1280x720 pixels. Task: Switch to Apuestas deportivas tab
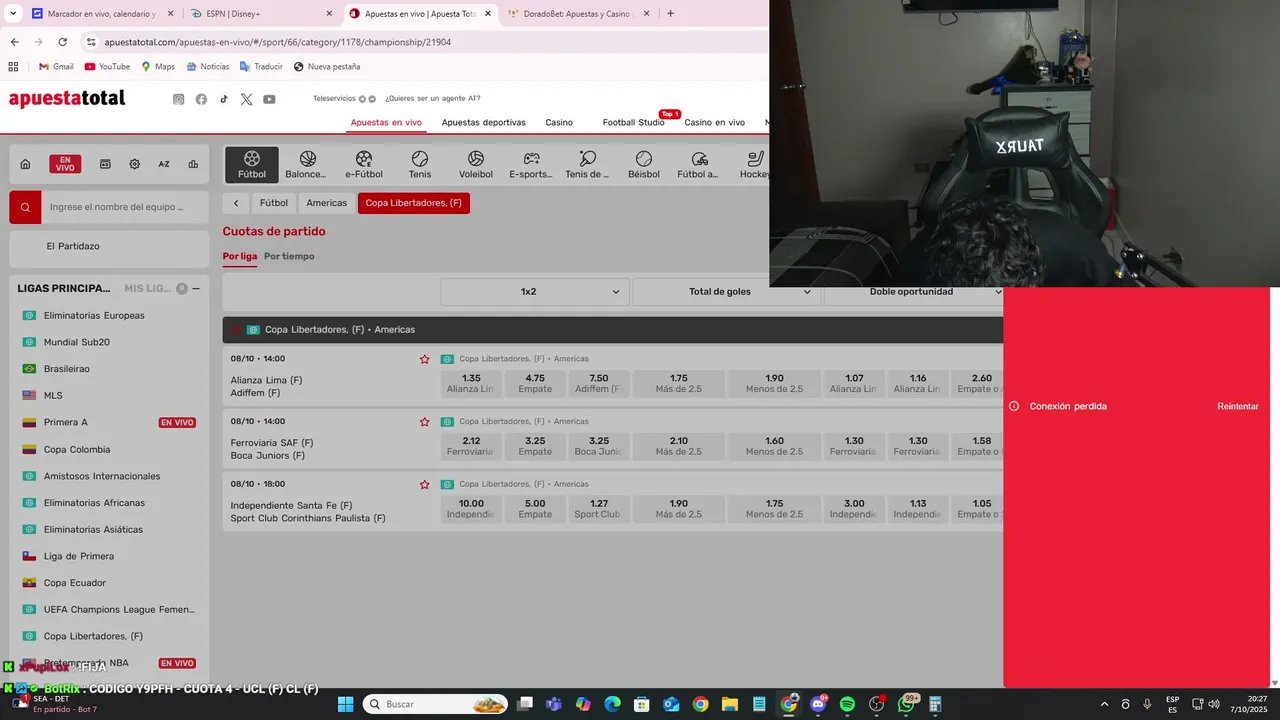tap(483, 122)
